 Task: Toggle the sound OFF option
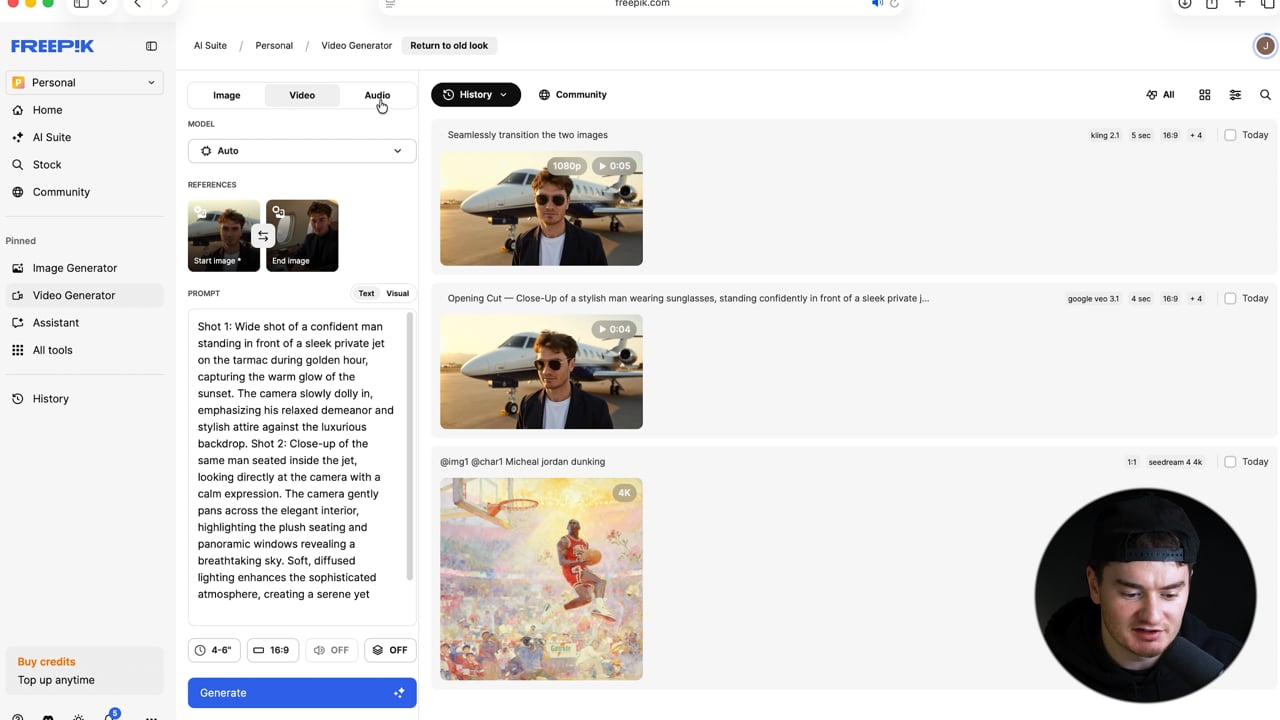pos(331,650)
